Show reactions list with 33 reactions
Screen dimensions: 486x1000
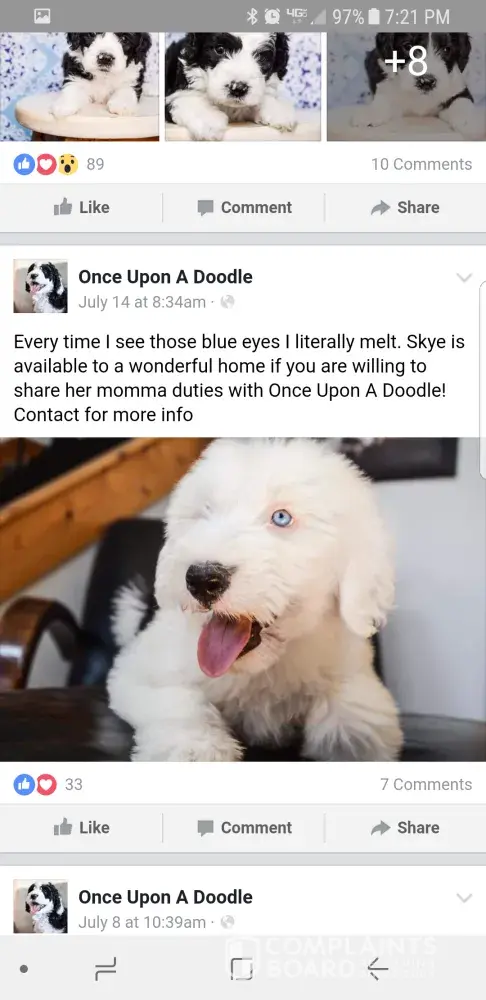pyautogui.click(x=48, y=784)
